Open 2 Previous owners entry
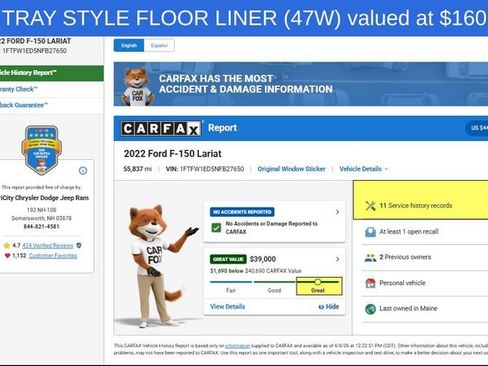This screenshot has width=488, height=366. [405, 257]
